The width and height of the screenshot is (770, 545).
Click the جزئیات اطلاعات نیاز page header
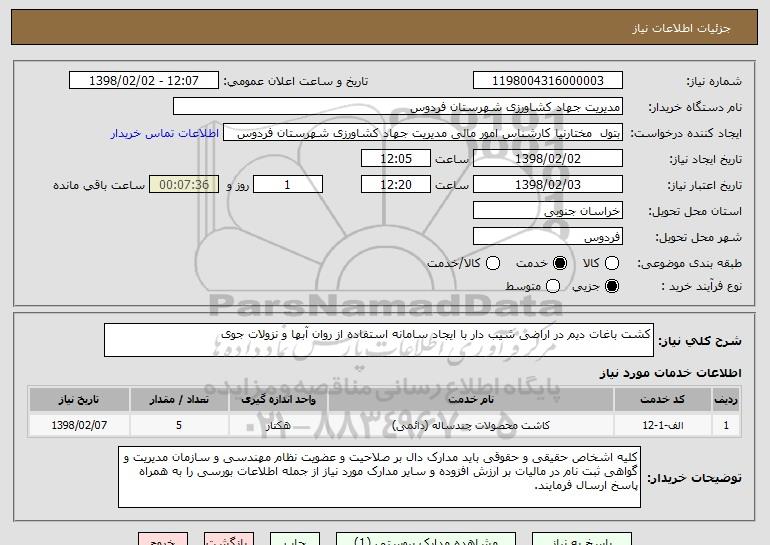coord(681,28)
